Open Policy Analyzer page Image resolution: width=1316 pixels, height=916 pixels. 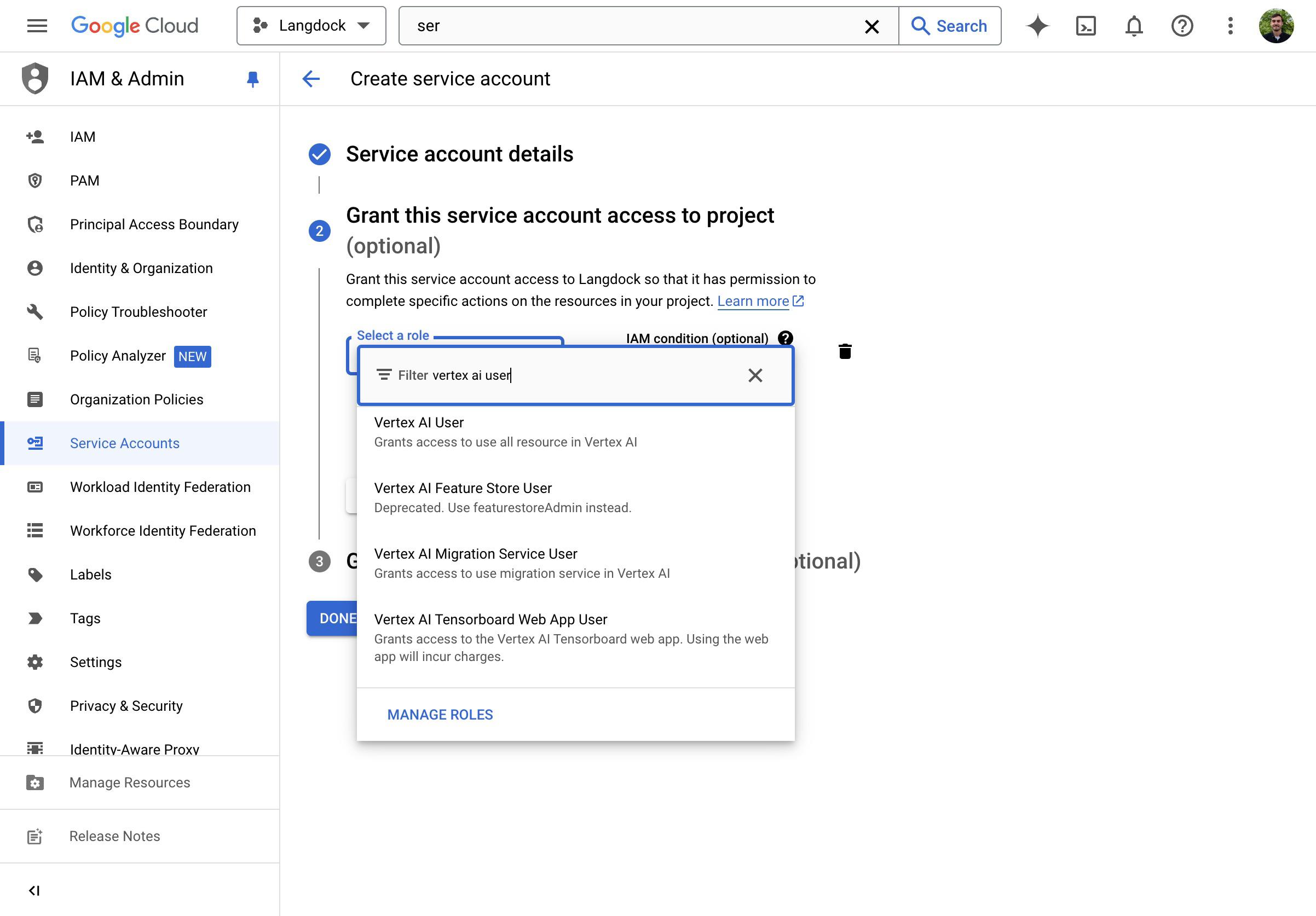tap(140, 356)
